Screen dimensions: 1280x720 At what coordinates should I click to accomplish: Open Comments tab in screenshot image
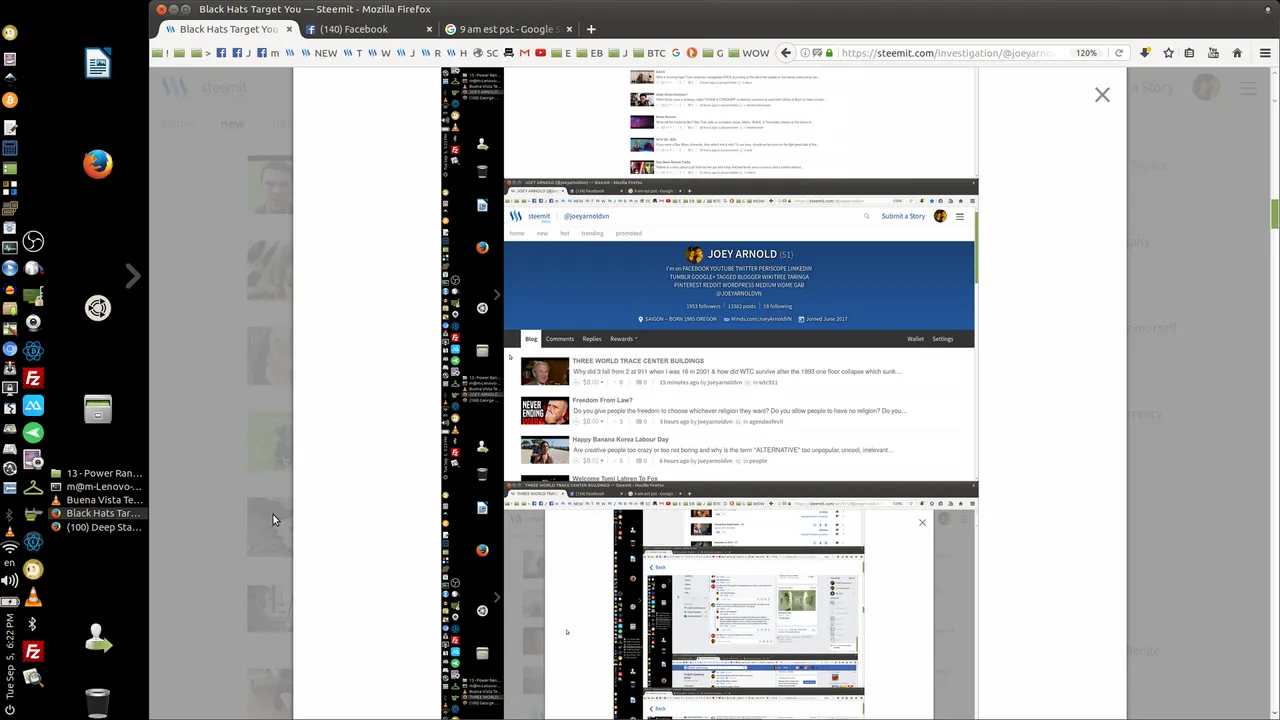pyautogui.click(x=560, y=339)
